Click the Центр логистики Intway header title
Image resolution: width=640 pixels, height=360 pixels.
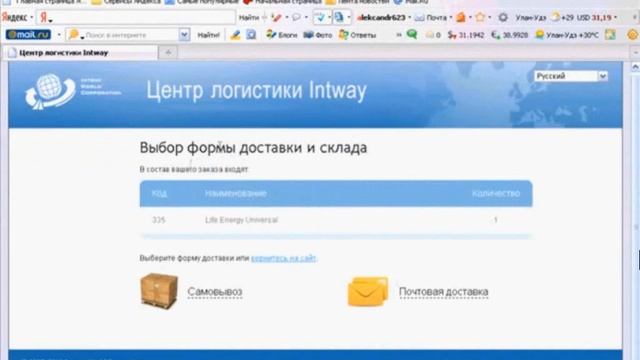pyautogui.click(x=256, y=91)
